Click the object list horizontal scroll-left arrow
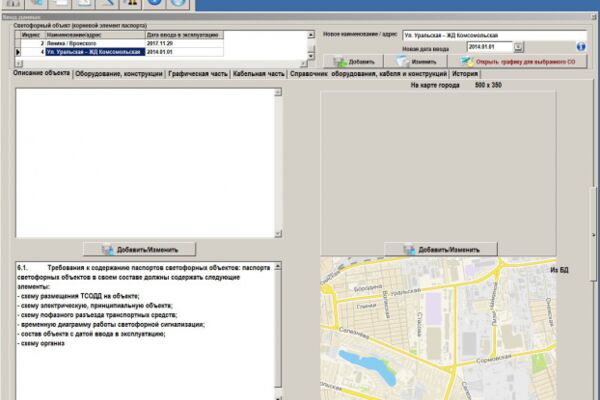 pyautogui.click(x=19, y=63)
